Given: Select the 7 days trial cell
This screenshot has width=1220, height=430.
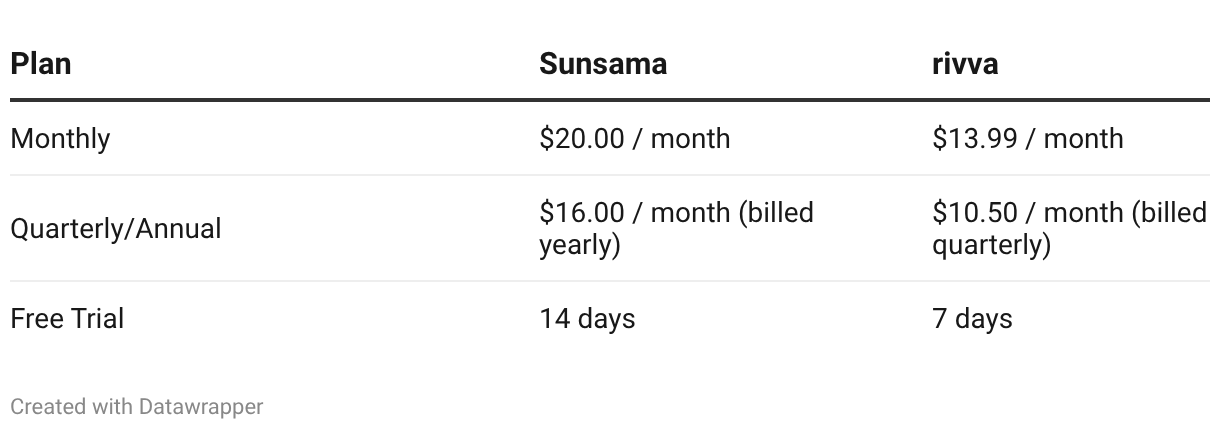Looking at the screenshot, I should [972, 319].
